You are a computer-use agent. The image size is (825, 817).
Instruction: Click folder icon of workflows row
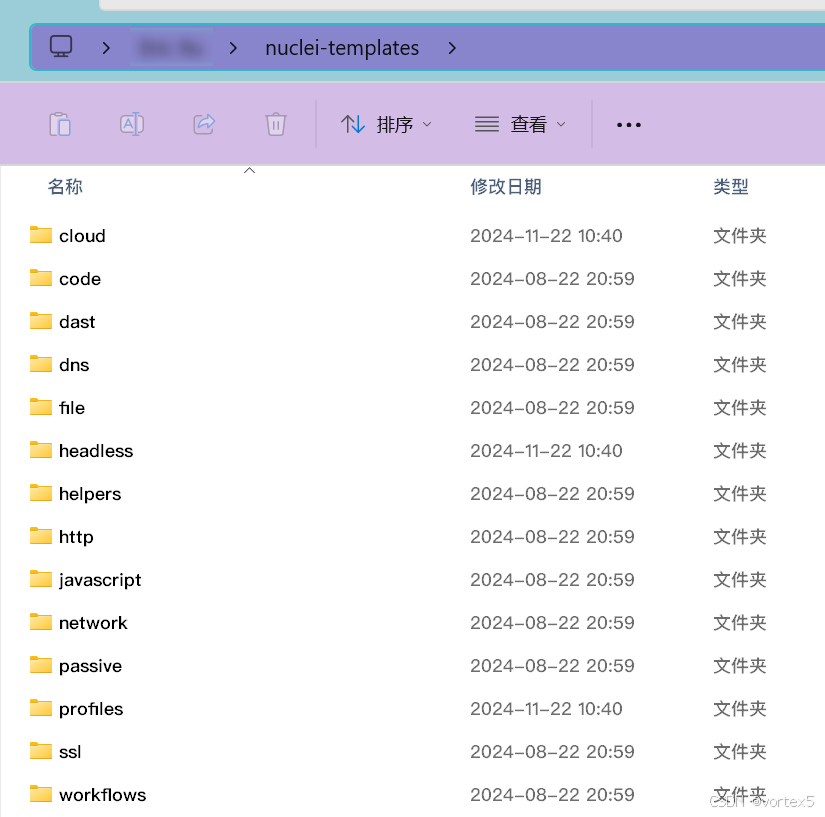[41, 794]
